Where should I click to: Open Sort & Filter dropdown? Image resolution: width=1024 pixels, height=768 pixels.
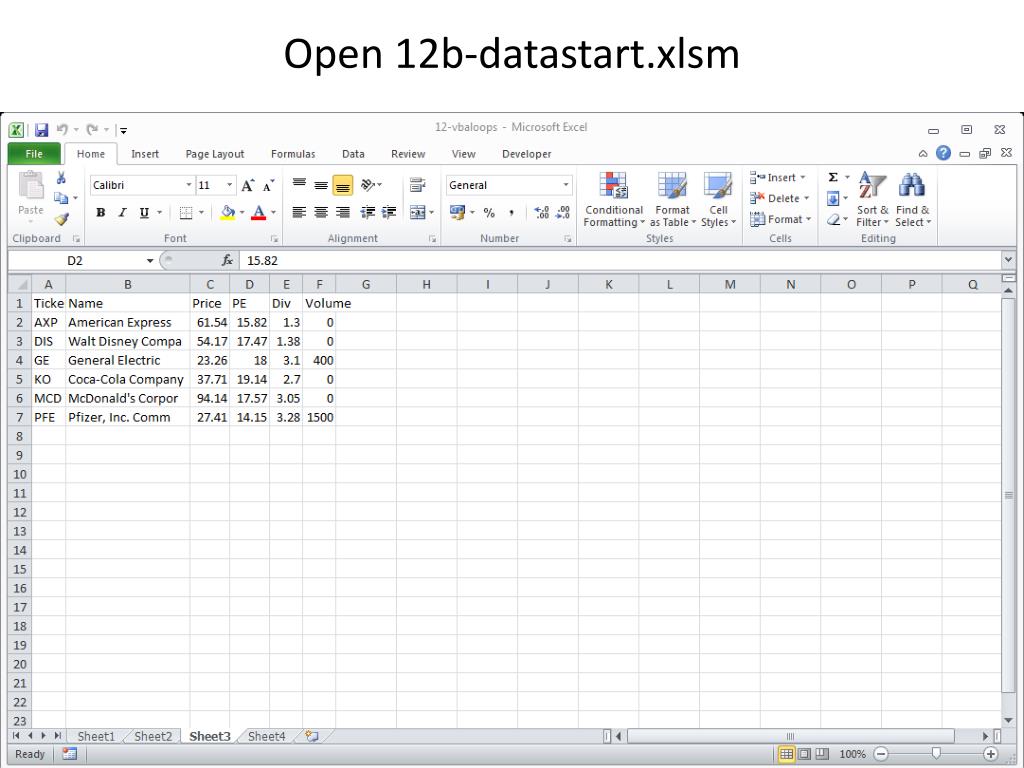coord(872,200)
